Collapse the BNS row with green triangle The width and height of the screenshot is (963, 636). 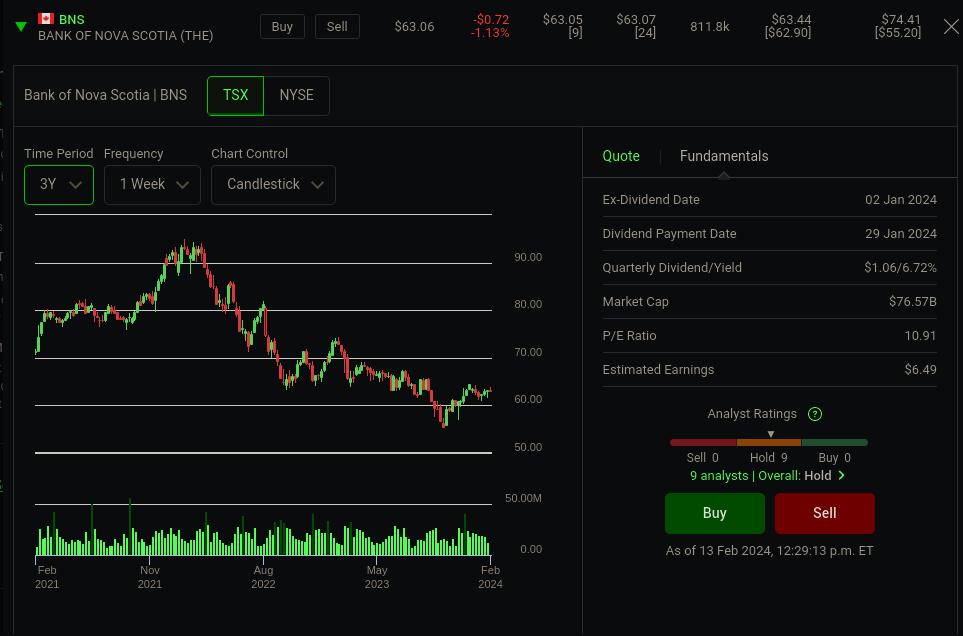click(x=21, y=26)
